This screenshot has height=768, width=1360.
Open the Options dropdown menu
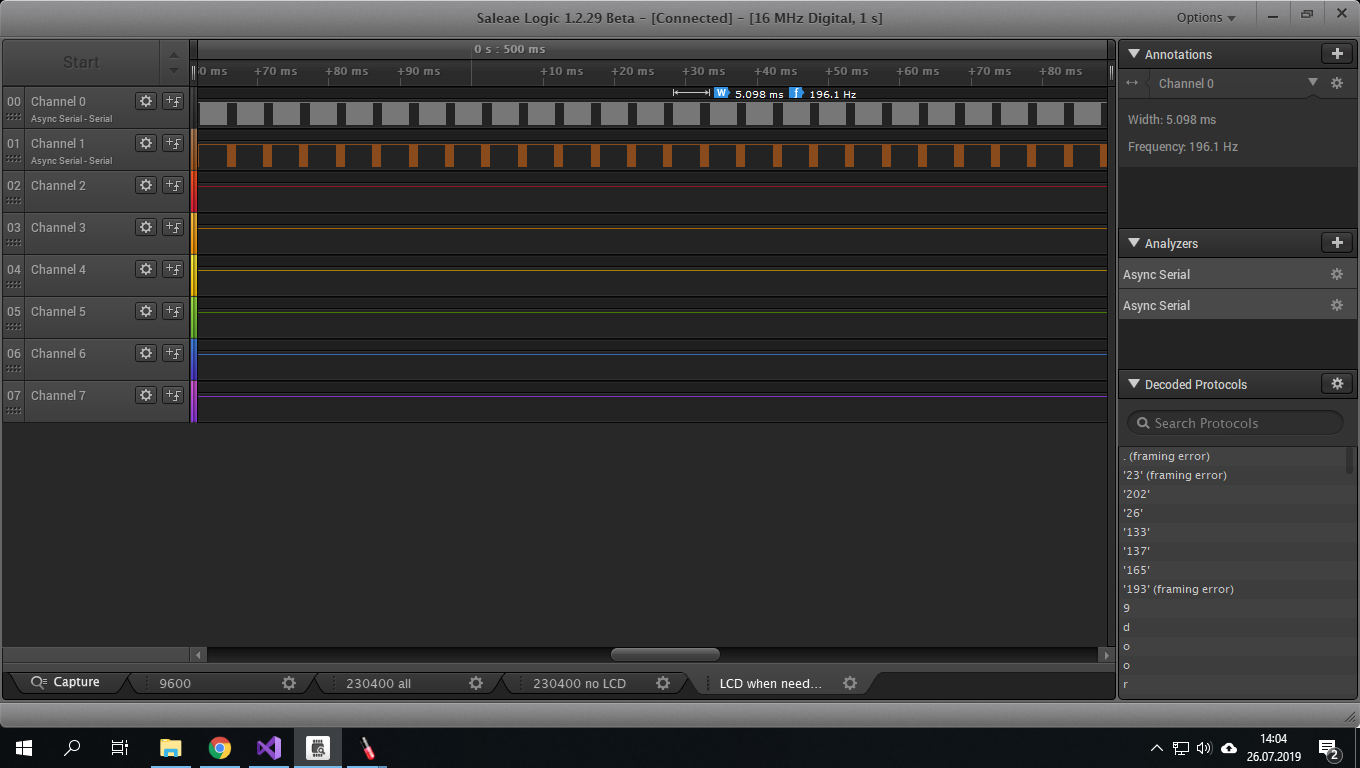[1205, 17]
